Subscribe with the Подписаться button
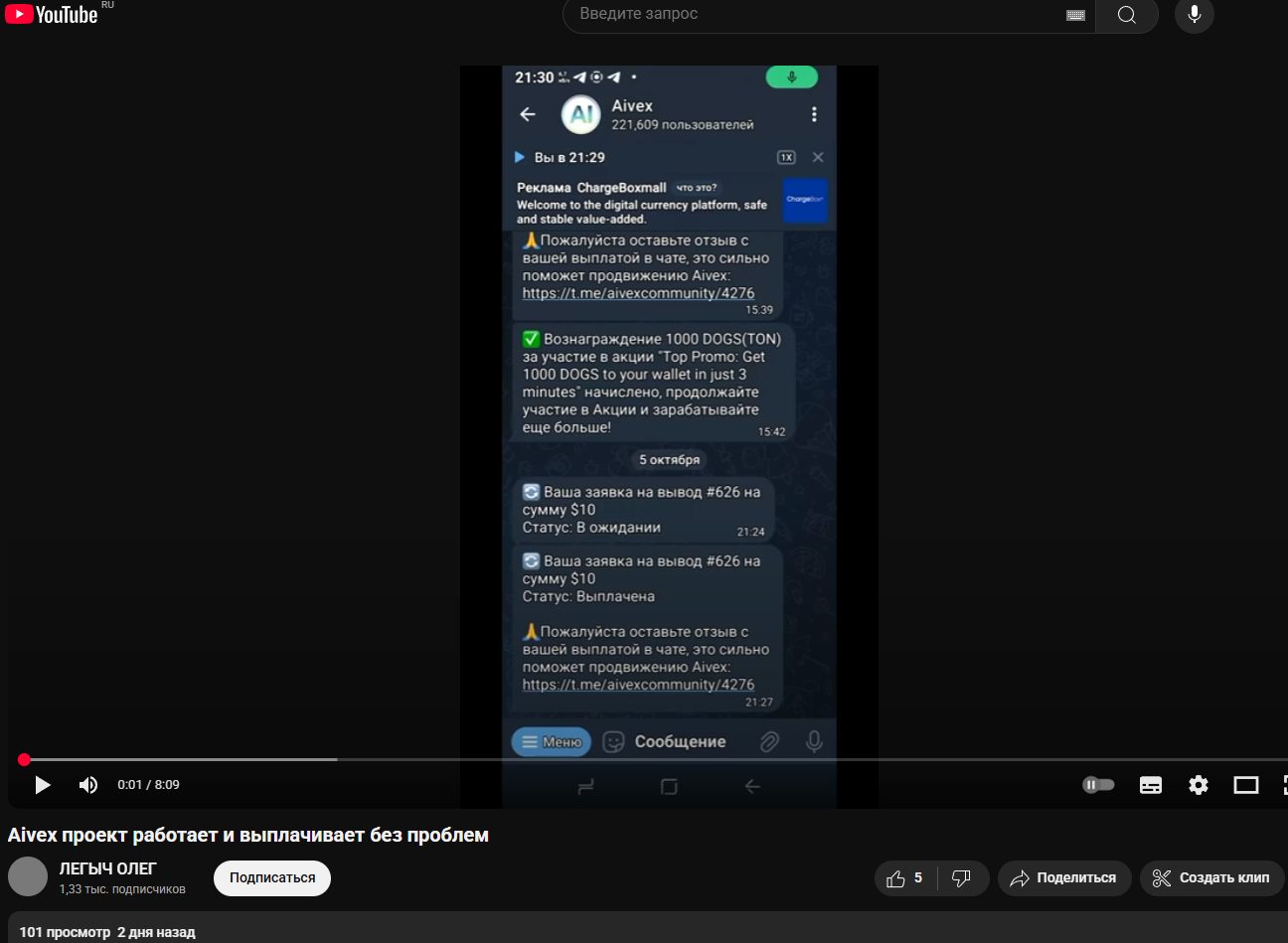 [x=272, y=878]
